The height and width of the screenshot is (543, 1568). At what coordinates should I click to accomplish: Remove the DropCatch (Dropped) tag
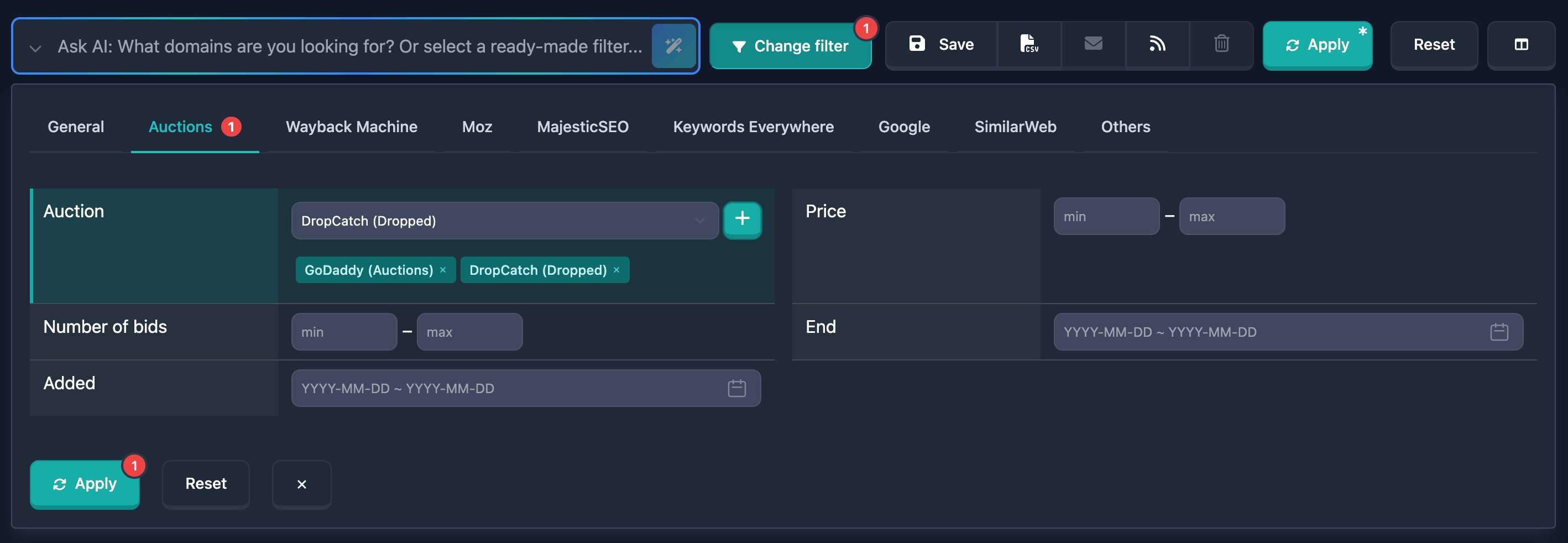point(616,270)
